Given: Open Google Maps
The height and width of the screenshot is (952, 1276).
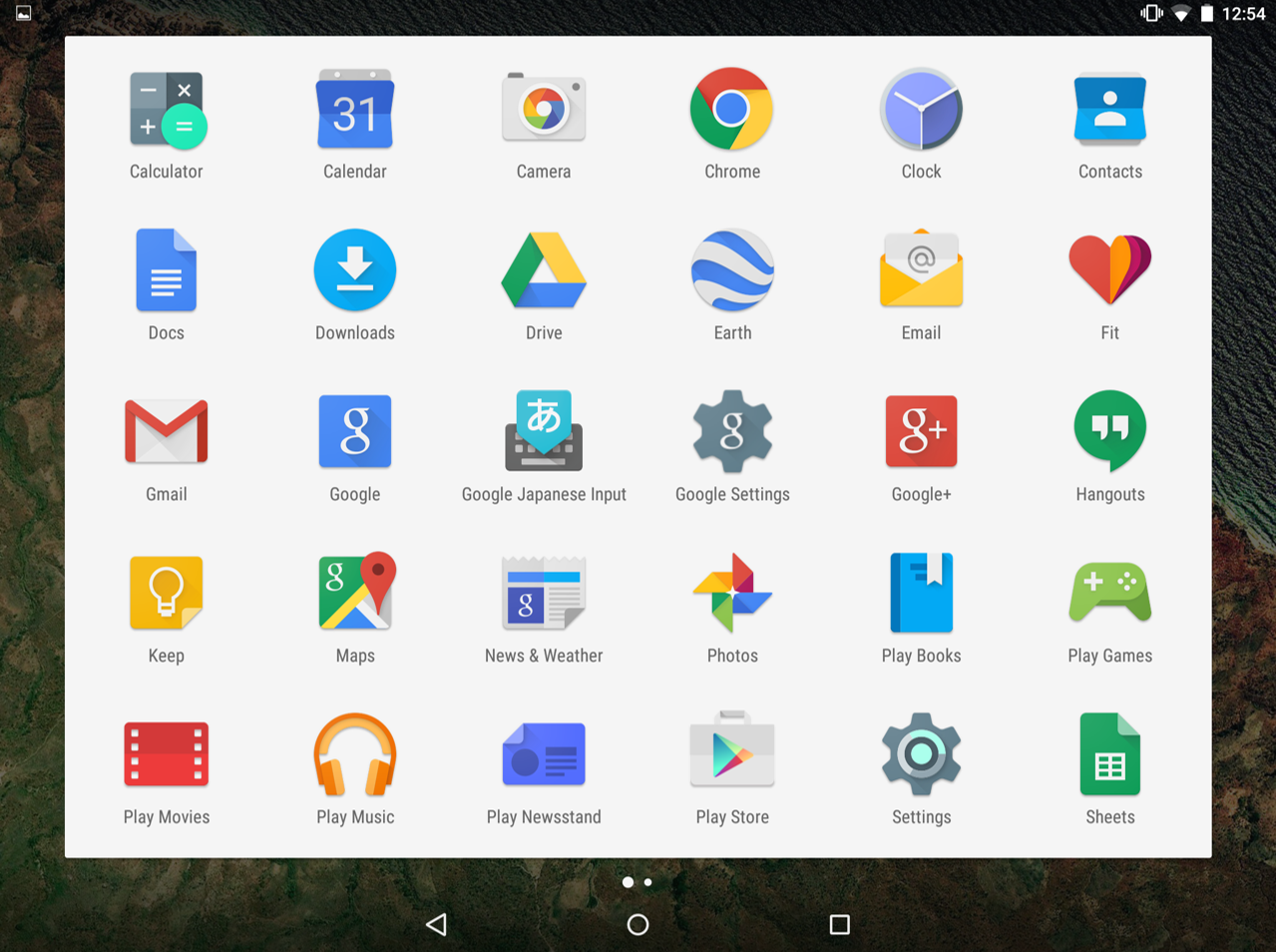Looking at the screenshot, I should pyautogui.click(x=356, y=592).
